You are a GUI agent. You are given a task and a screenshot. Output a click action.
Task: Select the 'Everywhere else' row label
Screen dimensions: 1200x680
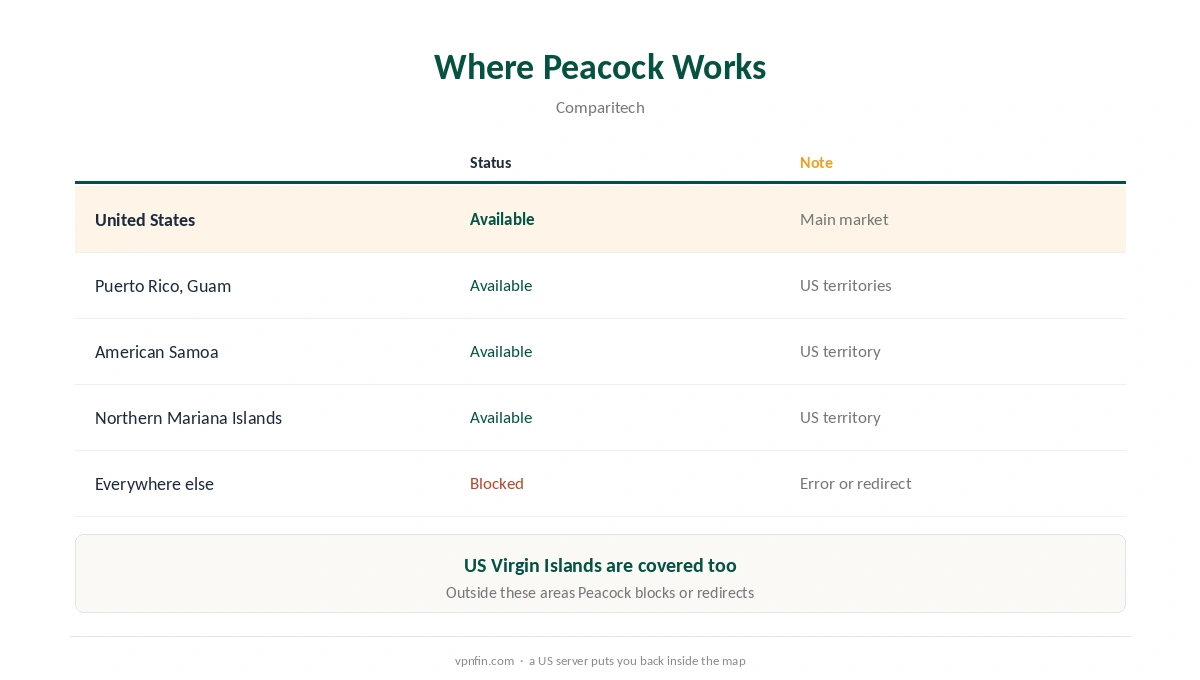(154, 484)
